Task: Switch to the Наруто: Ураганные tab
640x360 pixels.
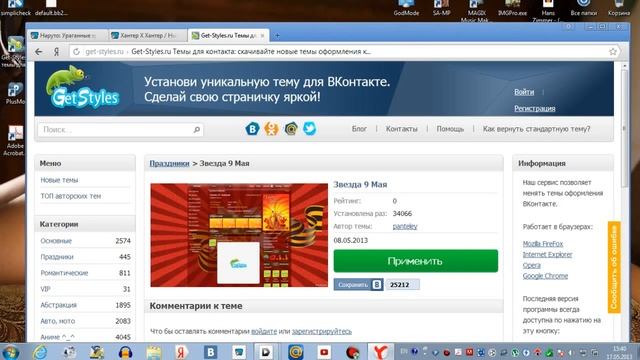Action: [67, 36]
